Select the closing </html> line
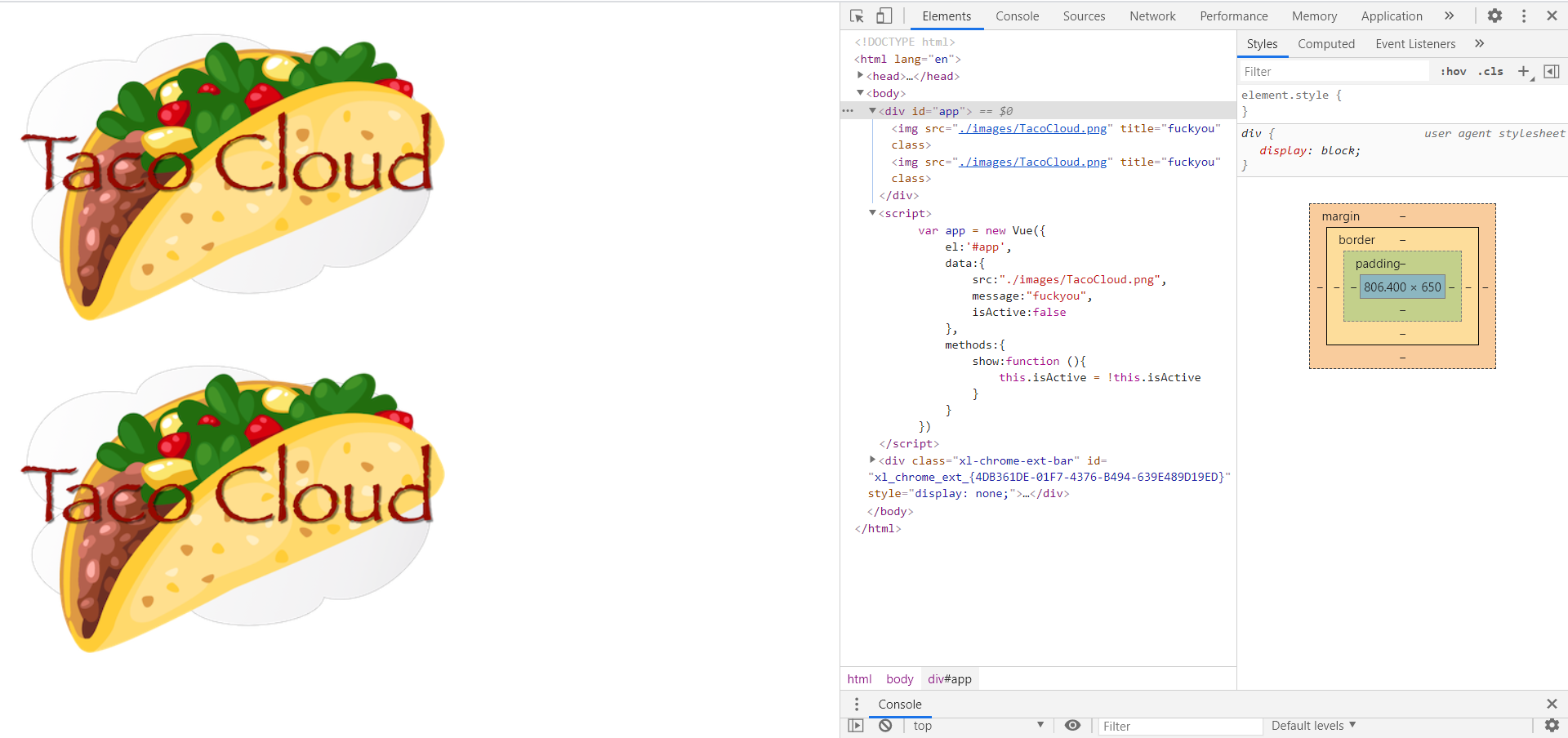Screen dimensions: 1568x738 click(878, 529)
